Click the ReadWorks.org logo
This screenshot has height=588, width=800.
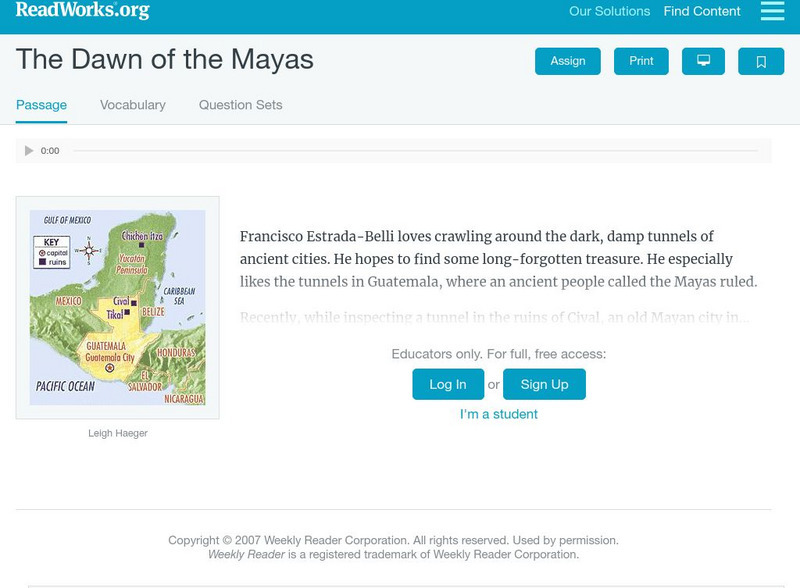[x=83, y=11]
